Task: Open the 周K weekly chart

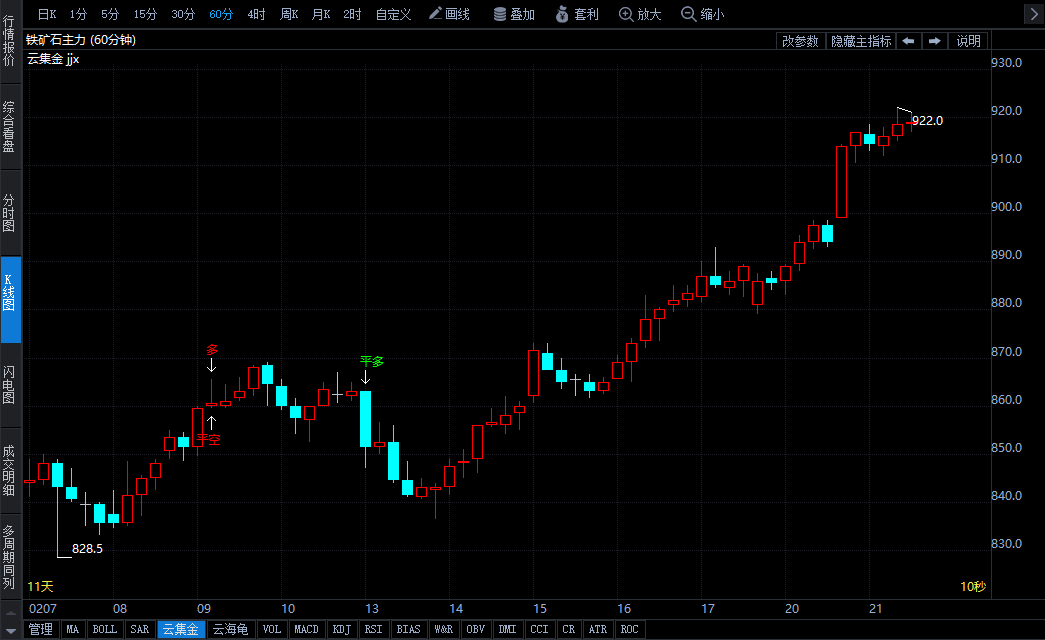Action: click(289, 14)
